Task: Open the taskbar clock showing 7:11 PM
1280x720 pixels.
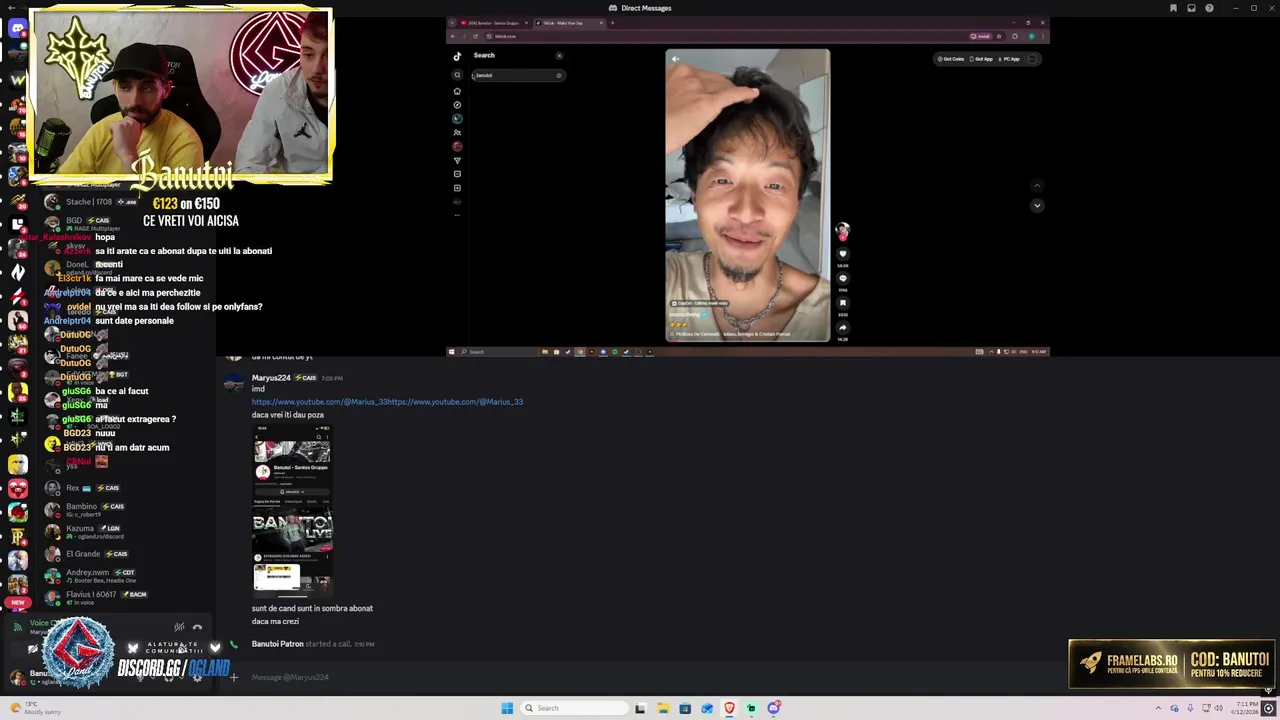Action: (x=1245, y=708)
